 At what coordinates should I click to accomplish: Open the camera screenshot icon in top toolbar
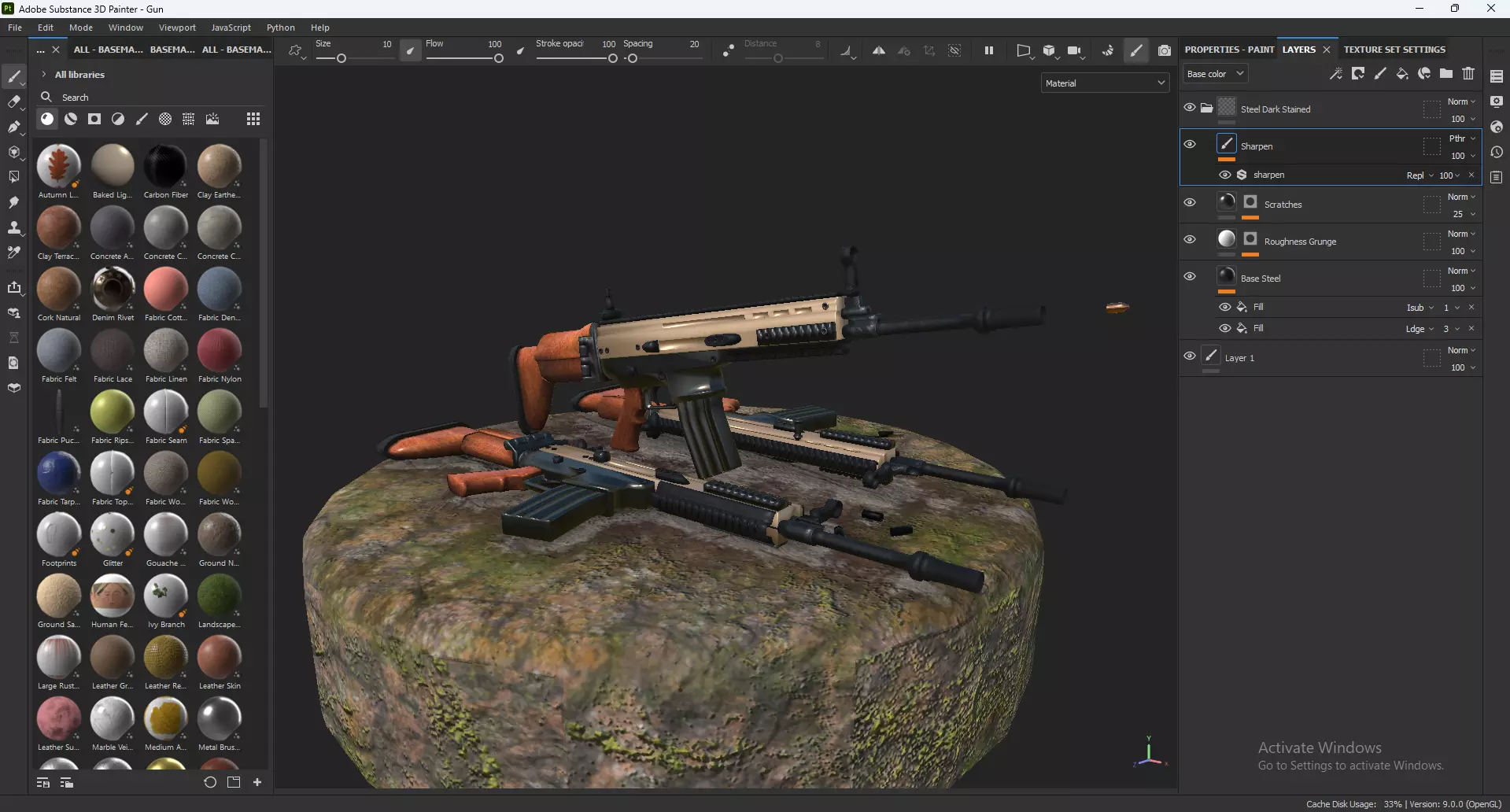coord(1165,50)
